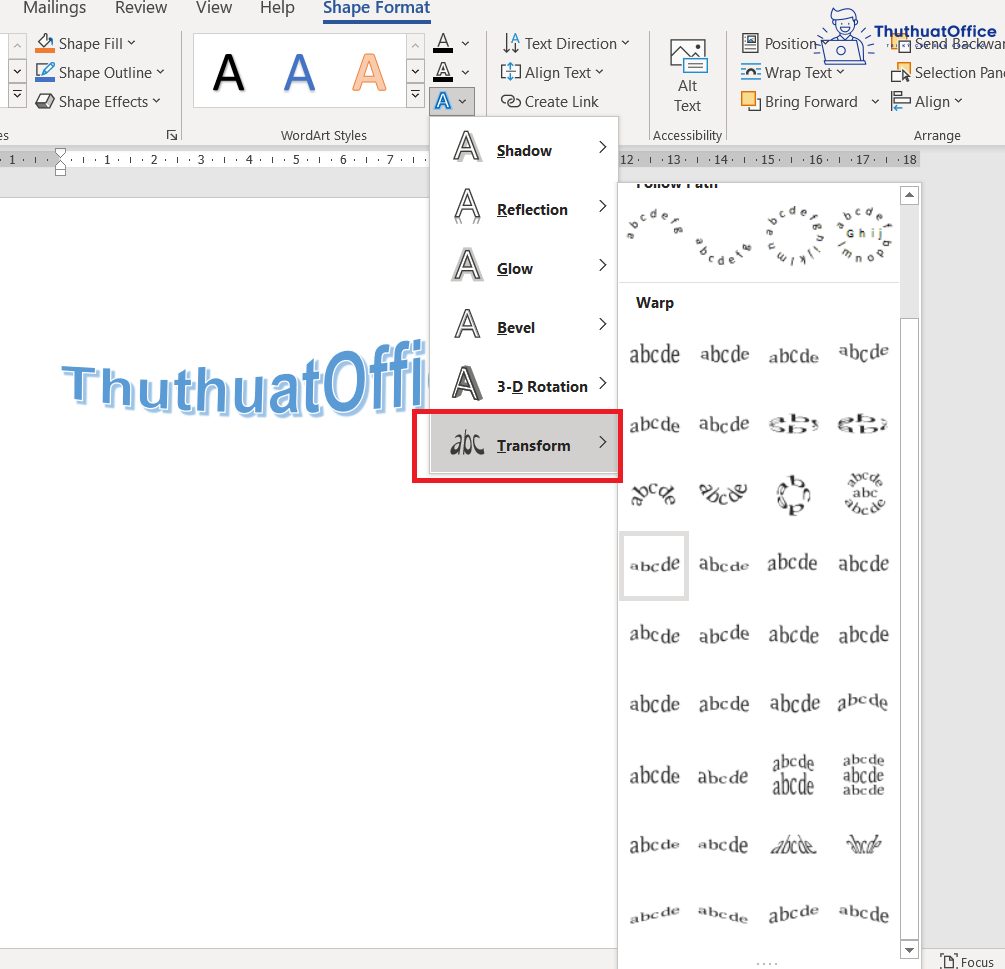Image resolution: width=1005 pixels, height=969 pixels.
Task: Open the Shape Styles dialog launcher
Action: point(172,135)
